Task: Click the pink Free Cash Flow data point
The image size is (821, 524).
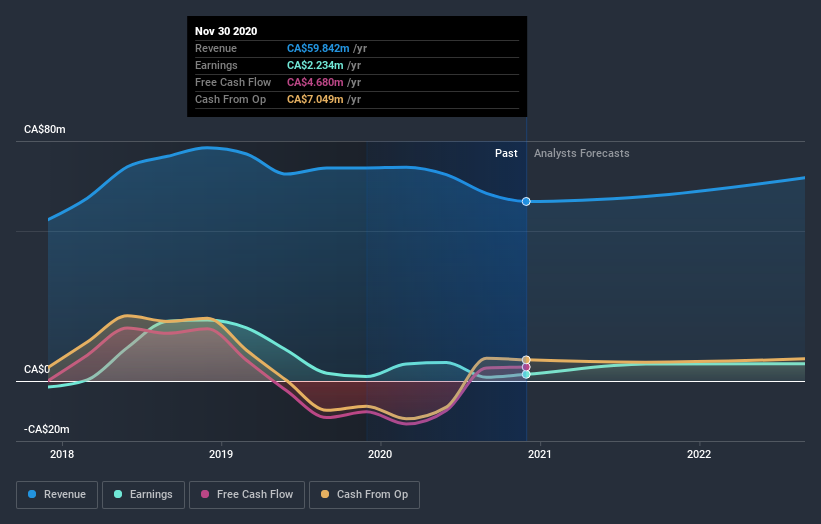Action: [x=526, y=367]
